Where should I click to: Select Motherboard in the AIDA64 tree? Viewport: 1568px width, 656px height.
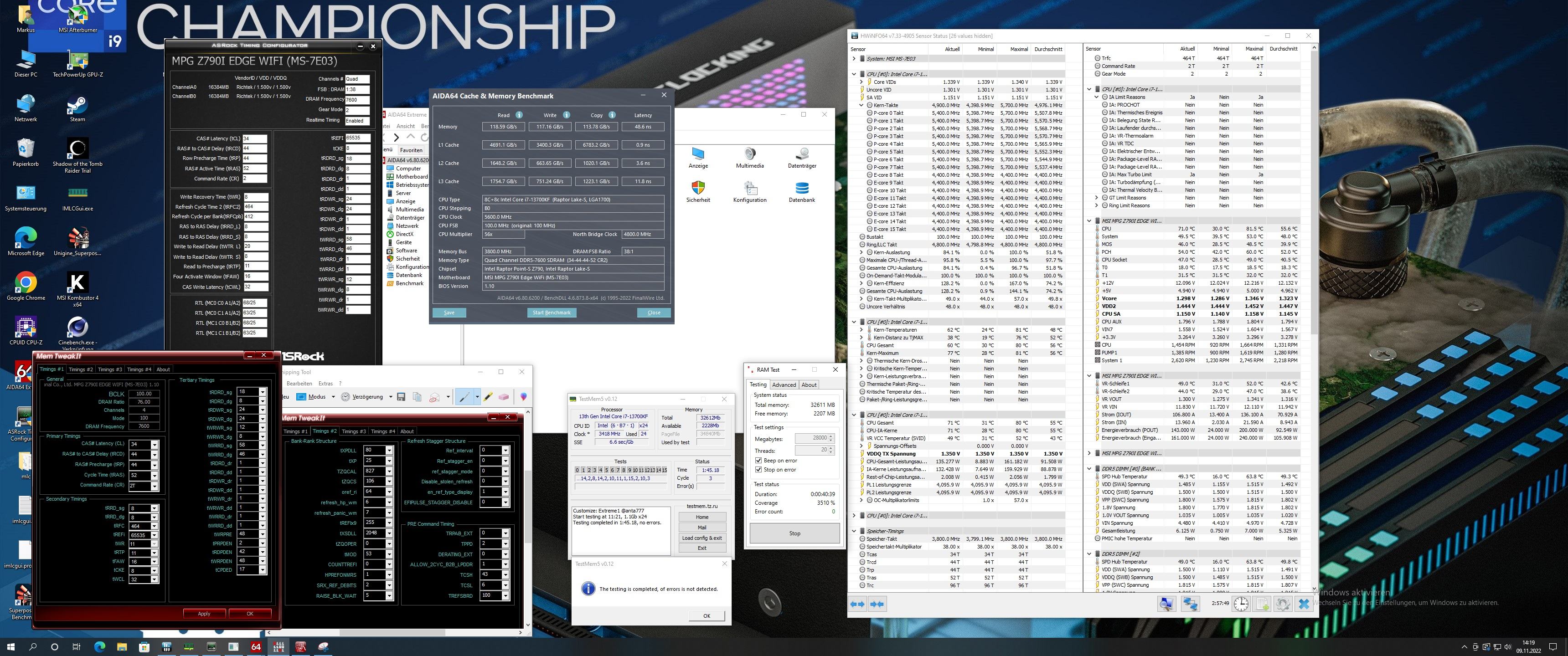(x=412, y=176)
